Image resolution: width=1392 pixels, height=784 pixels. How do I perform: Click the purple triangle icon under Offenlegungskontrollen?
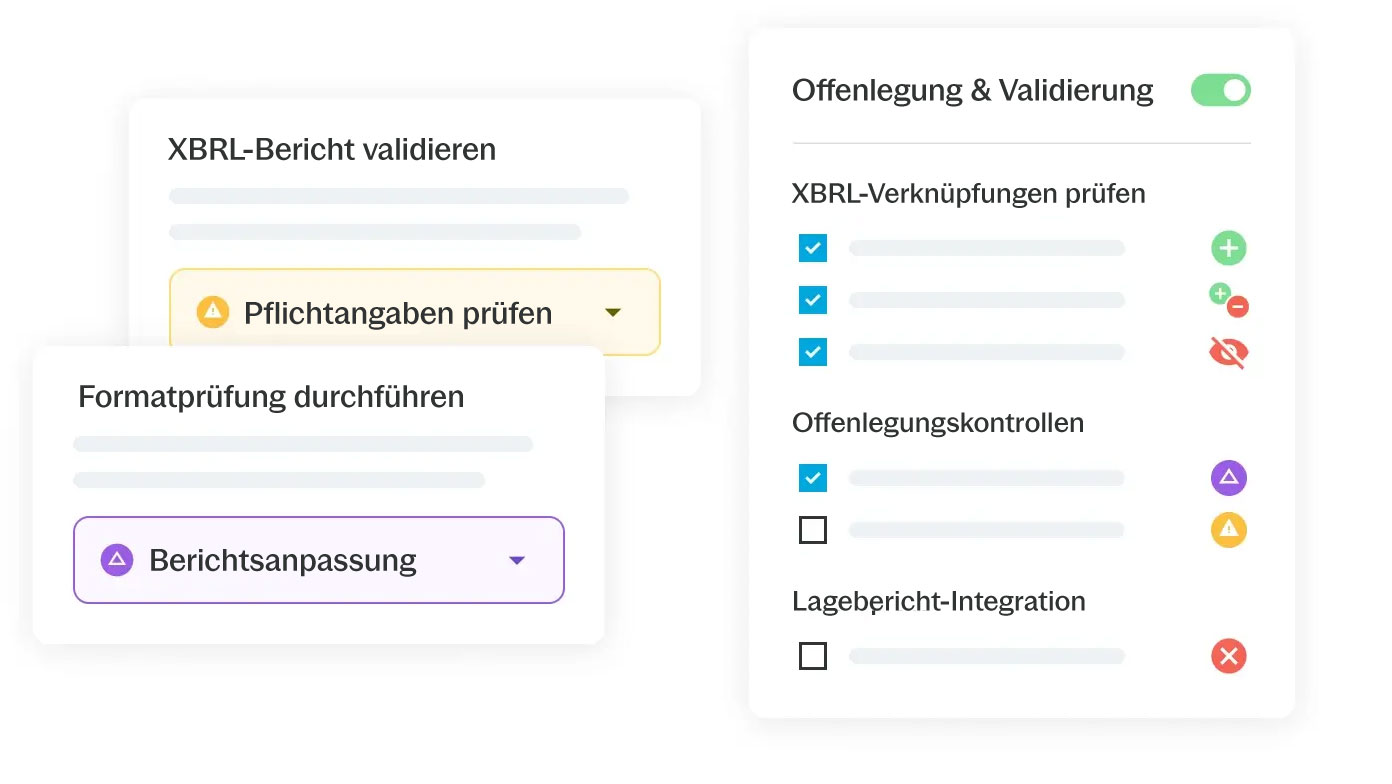pos(1228,478)
